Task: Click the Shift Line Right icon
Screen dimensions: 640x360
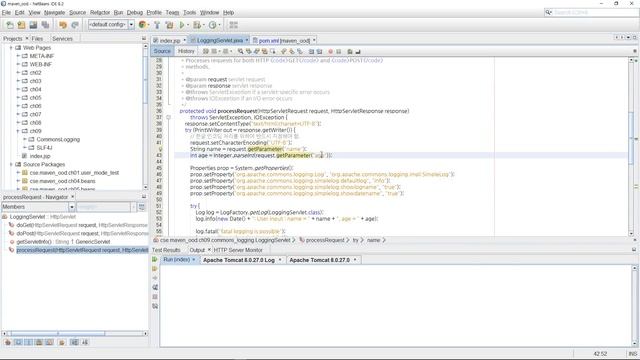Action: 319,51
